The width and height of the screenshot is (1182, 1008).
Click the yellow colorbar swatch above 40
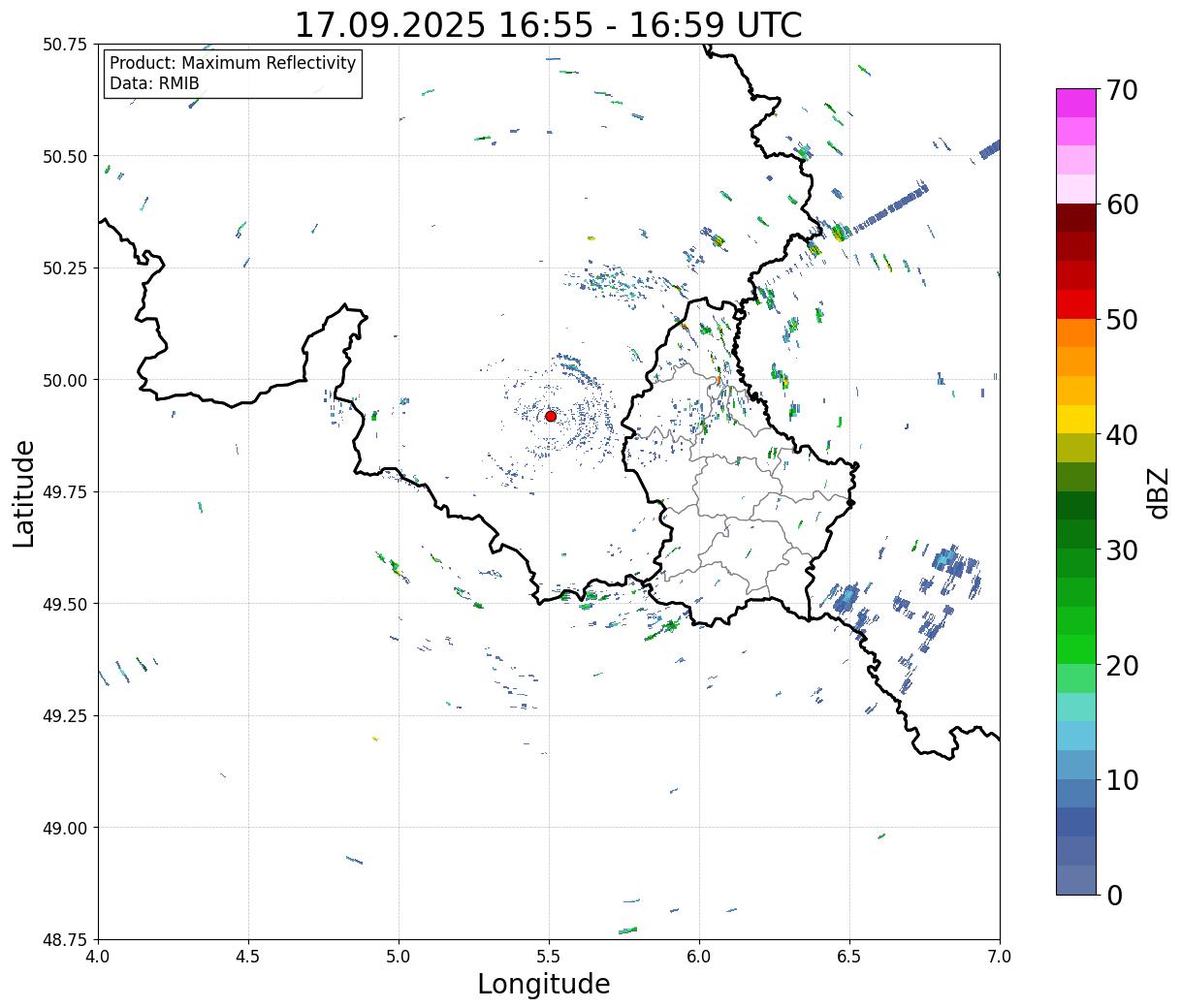(x=1076, y=419)
